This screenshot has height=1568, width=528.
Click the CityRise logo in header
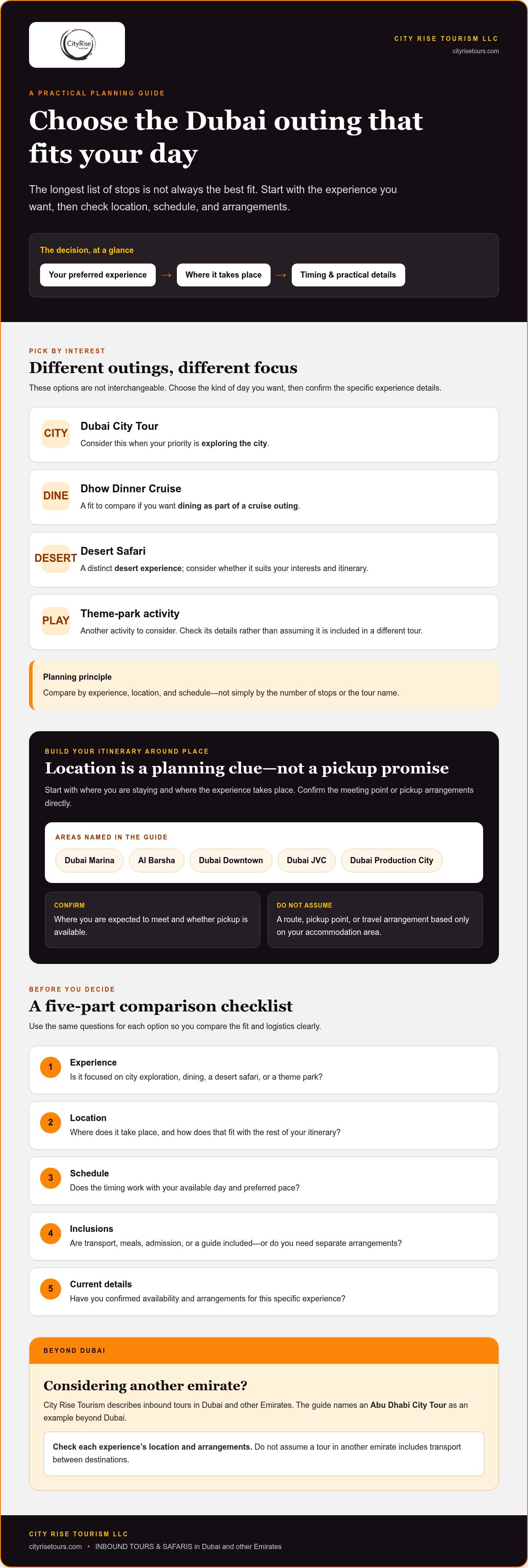pos(77,44)
